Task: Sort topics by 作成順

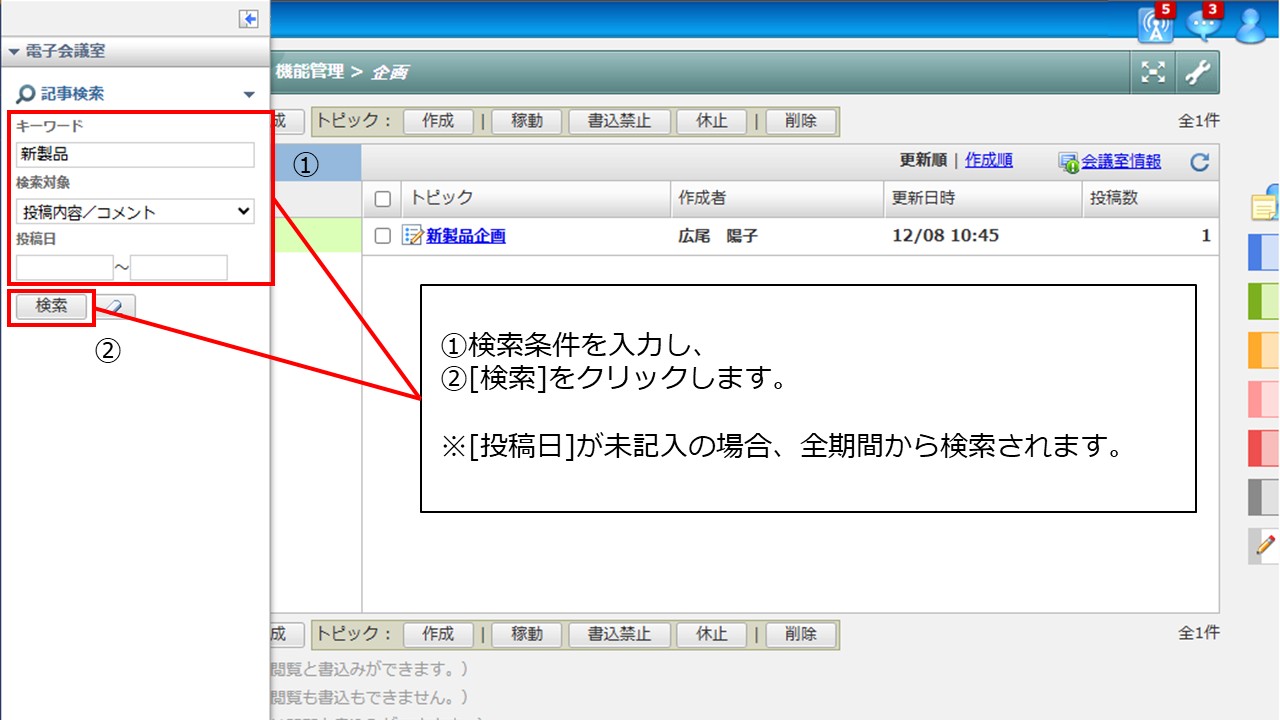Action: 989,160
